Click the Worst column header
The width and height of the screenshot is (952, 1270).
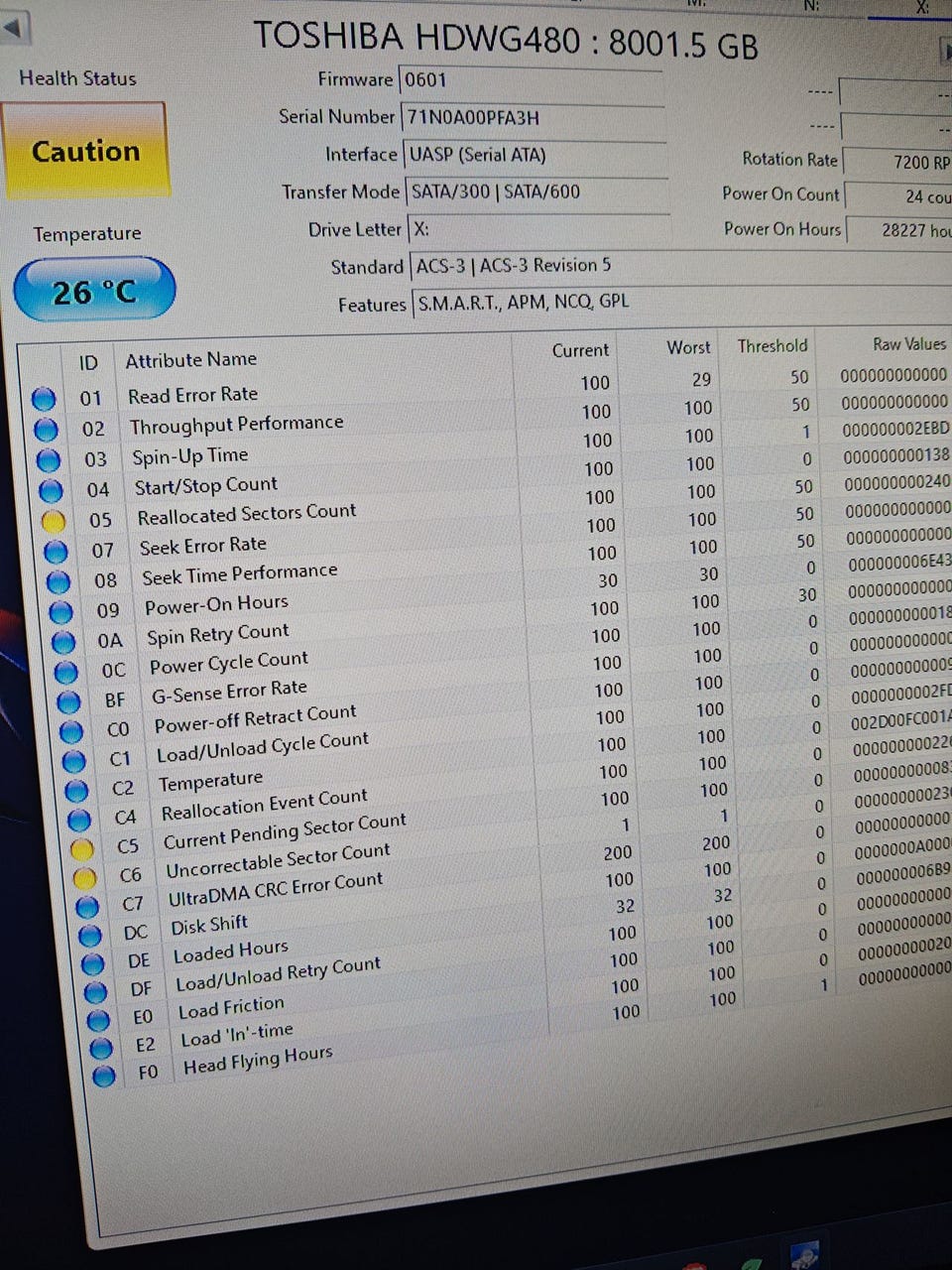coord(688,347)
